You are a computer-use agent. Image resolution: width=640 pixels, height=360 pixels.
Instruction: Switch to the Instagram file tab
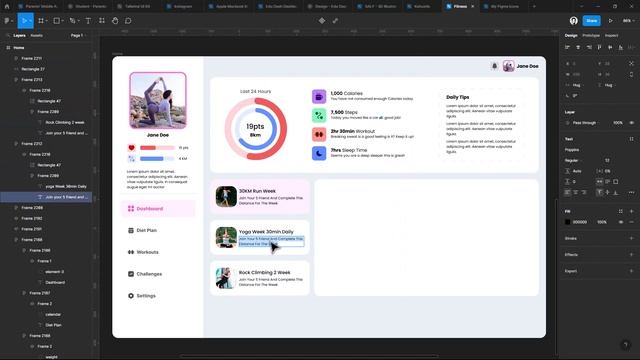point(183,7)
